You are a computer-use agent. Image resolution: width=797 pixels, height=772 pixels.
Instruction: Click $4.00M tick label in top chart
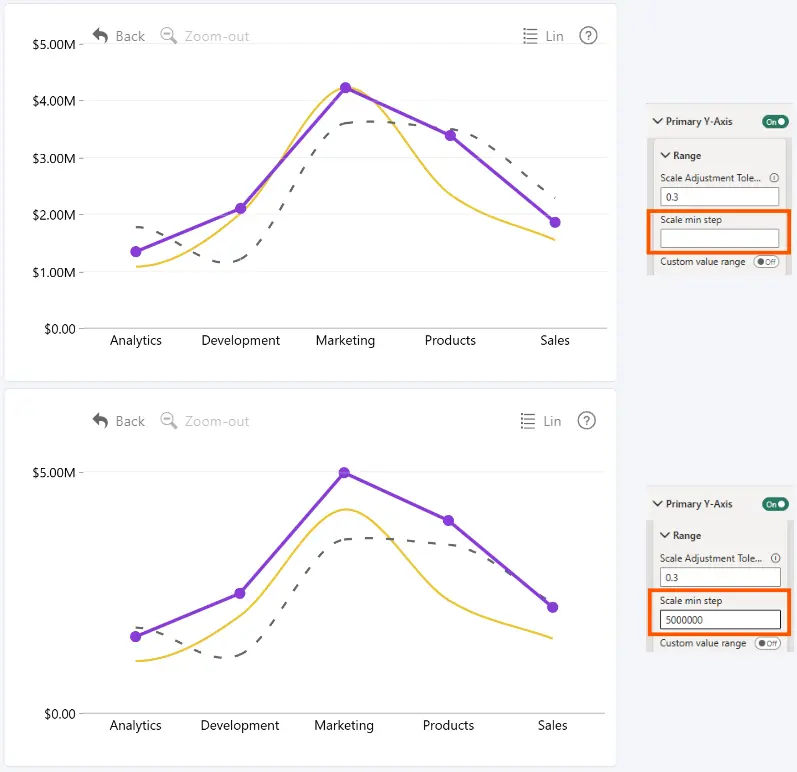click(x=54, y=101)
